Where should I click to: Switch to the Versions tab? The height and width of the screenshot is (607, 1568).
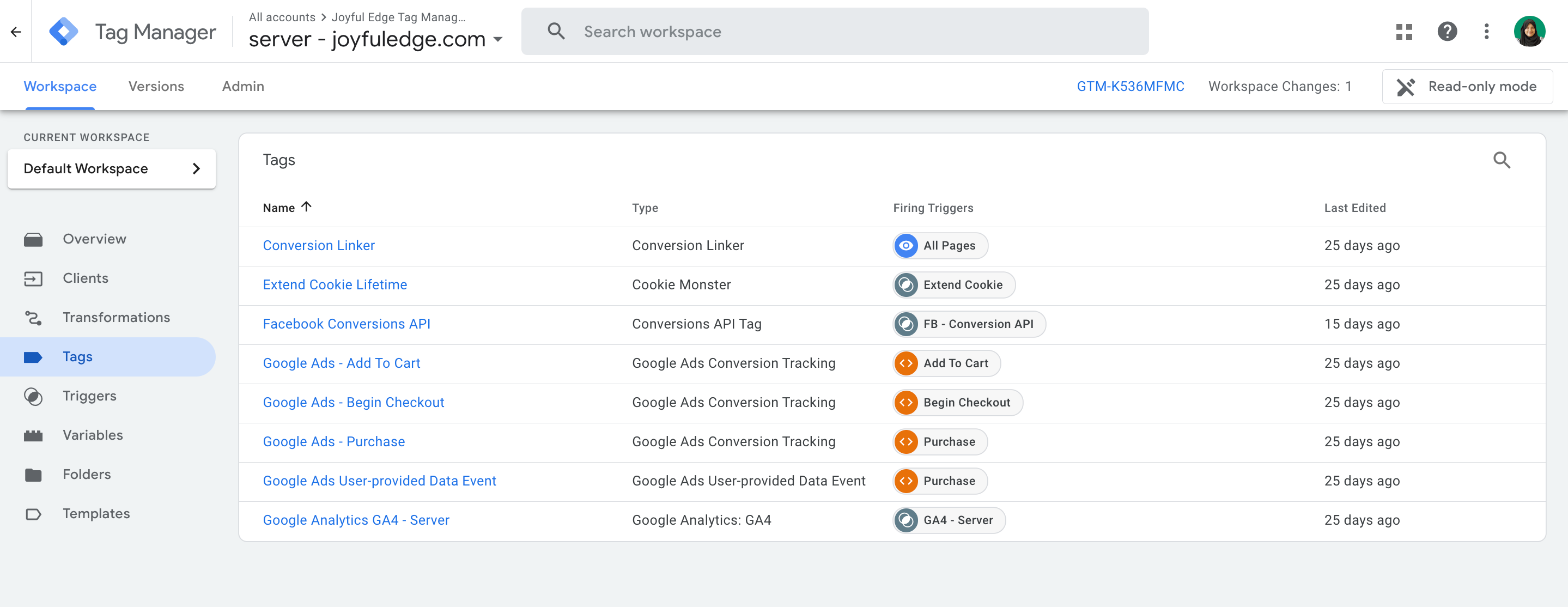pos(156,87)
